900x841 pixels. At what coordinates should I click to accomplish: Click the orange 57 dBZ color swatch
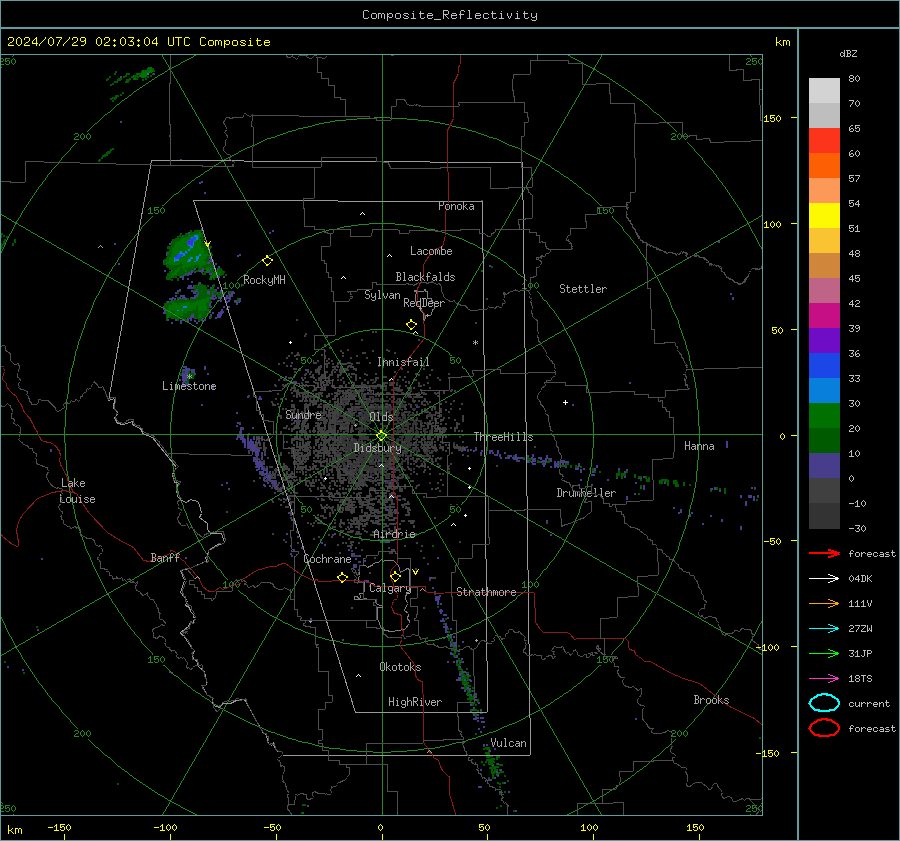[x=824, y=165]
